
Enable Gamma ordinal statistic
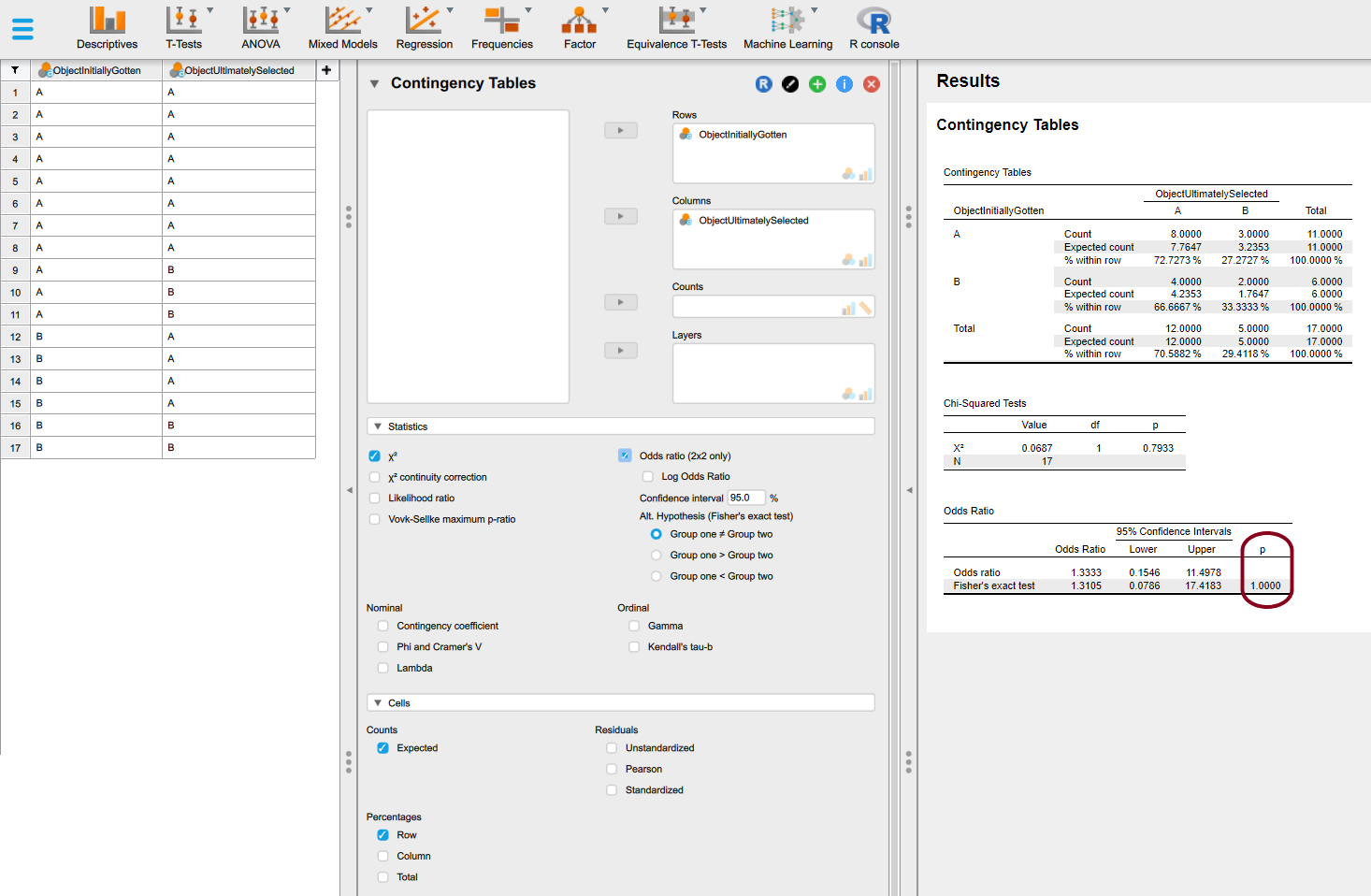point(635,626)
